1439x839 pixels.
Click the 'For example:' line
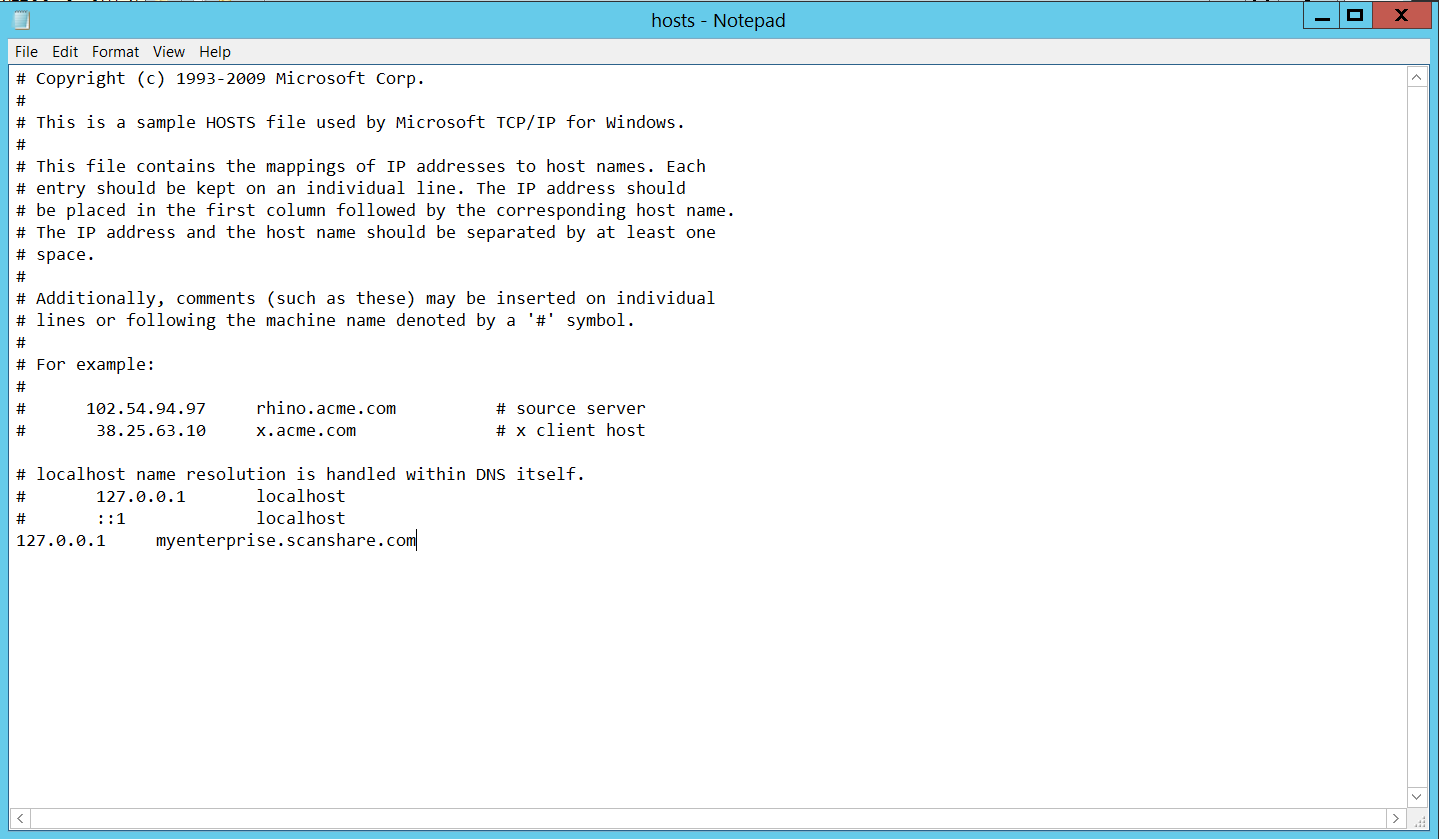click(x=86, y=365)
